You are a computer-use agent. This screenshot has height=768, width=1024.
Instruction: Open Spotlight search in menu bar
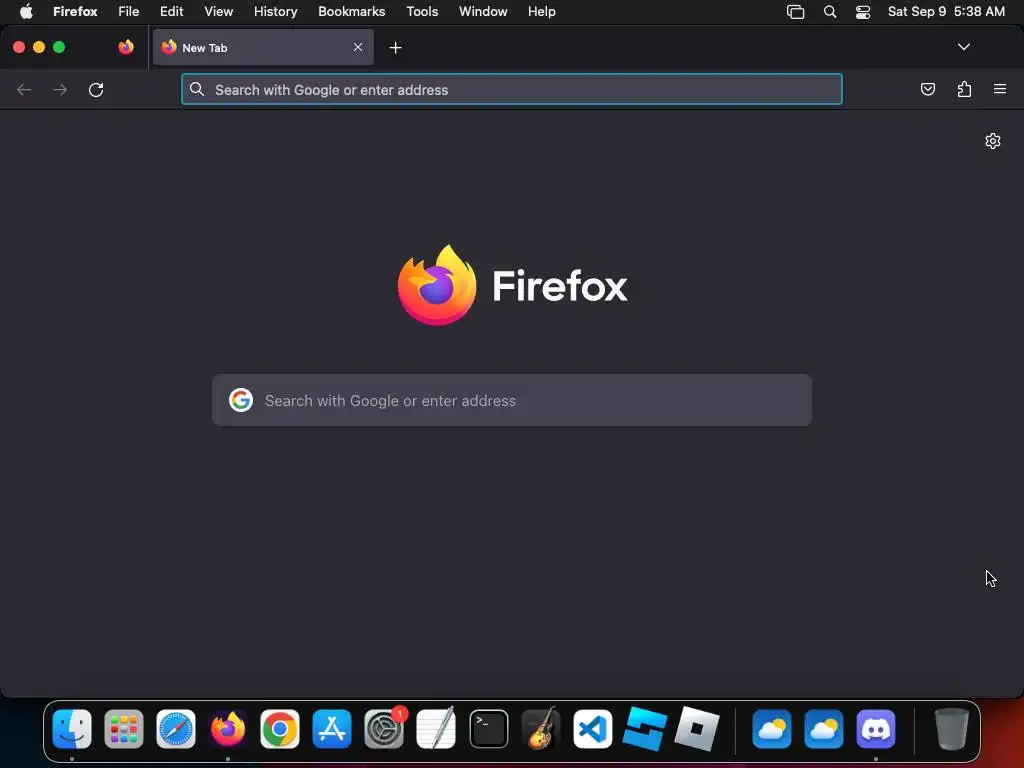pyautogui.click(x=829, y=12)
